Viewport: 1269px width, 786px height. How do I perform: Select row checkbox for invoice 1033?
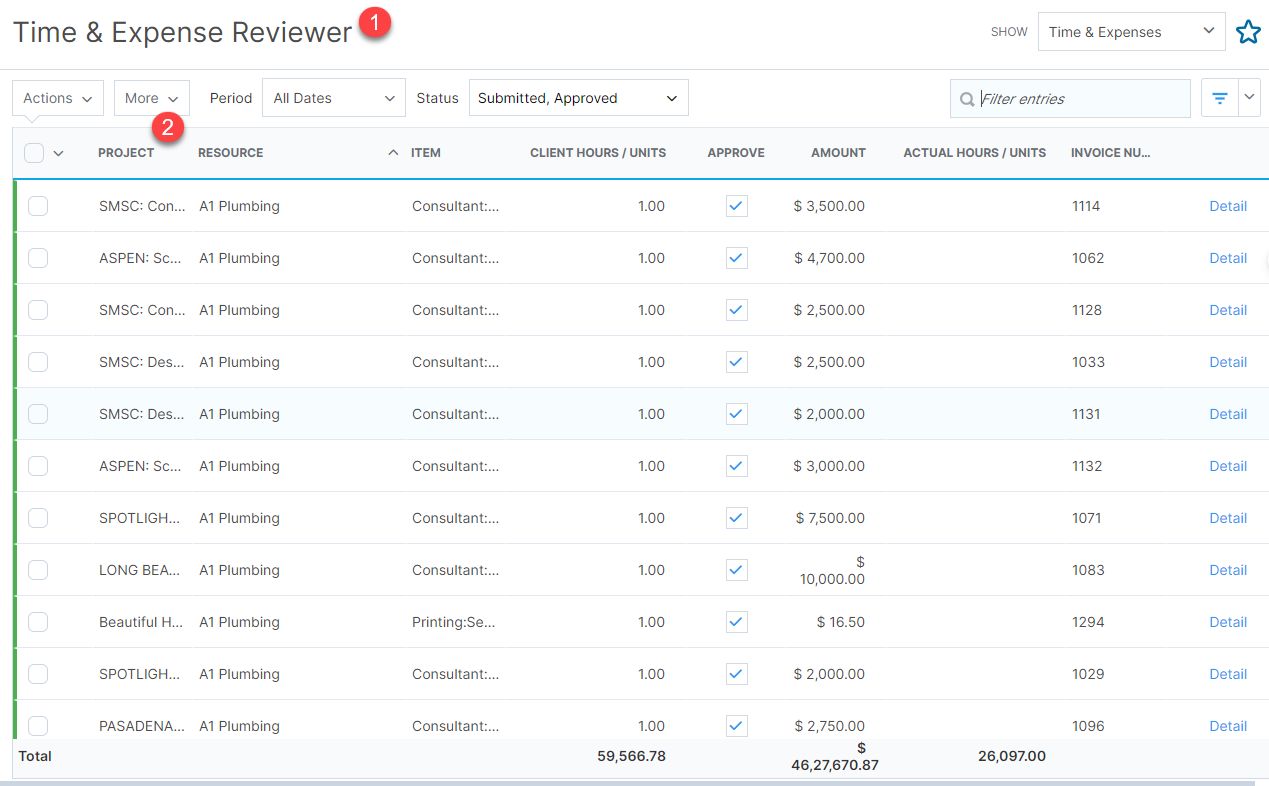click(x=38, y=362)
